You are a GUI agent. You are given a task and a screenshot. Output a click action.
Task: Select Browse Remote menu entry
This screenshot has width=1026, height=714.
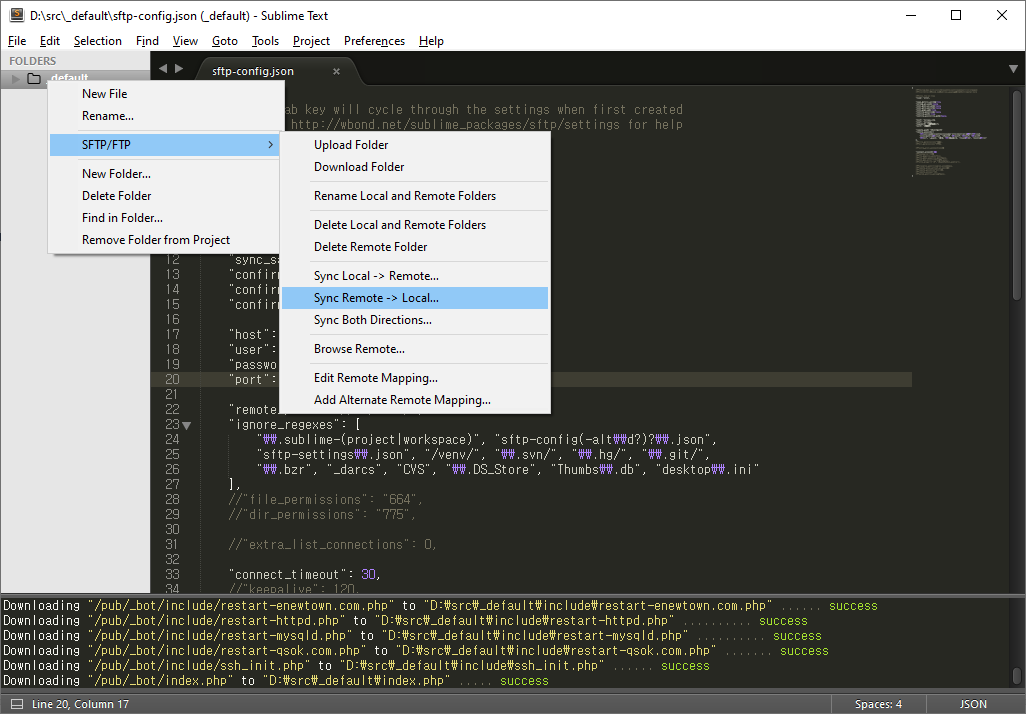coord(359,349)
